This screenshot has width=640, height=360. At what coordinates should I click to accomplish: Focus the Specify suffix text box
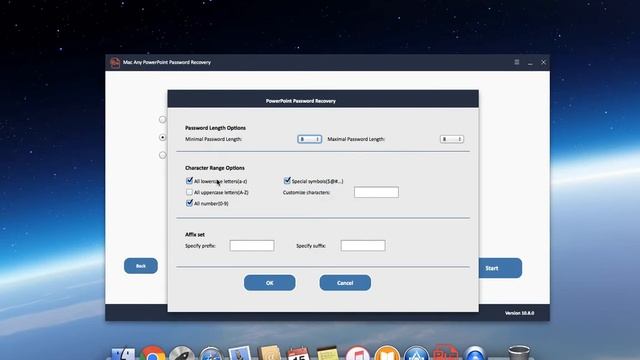point(363,245)
